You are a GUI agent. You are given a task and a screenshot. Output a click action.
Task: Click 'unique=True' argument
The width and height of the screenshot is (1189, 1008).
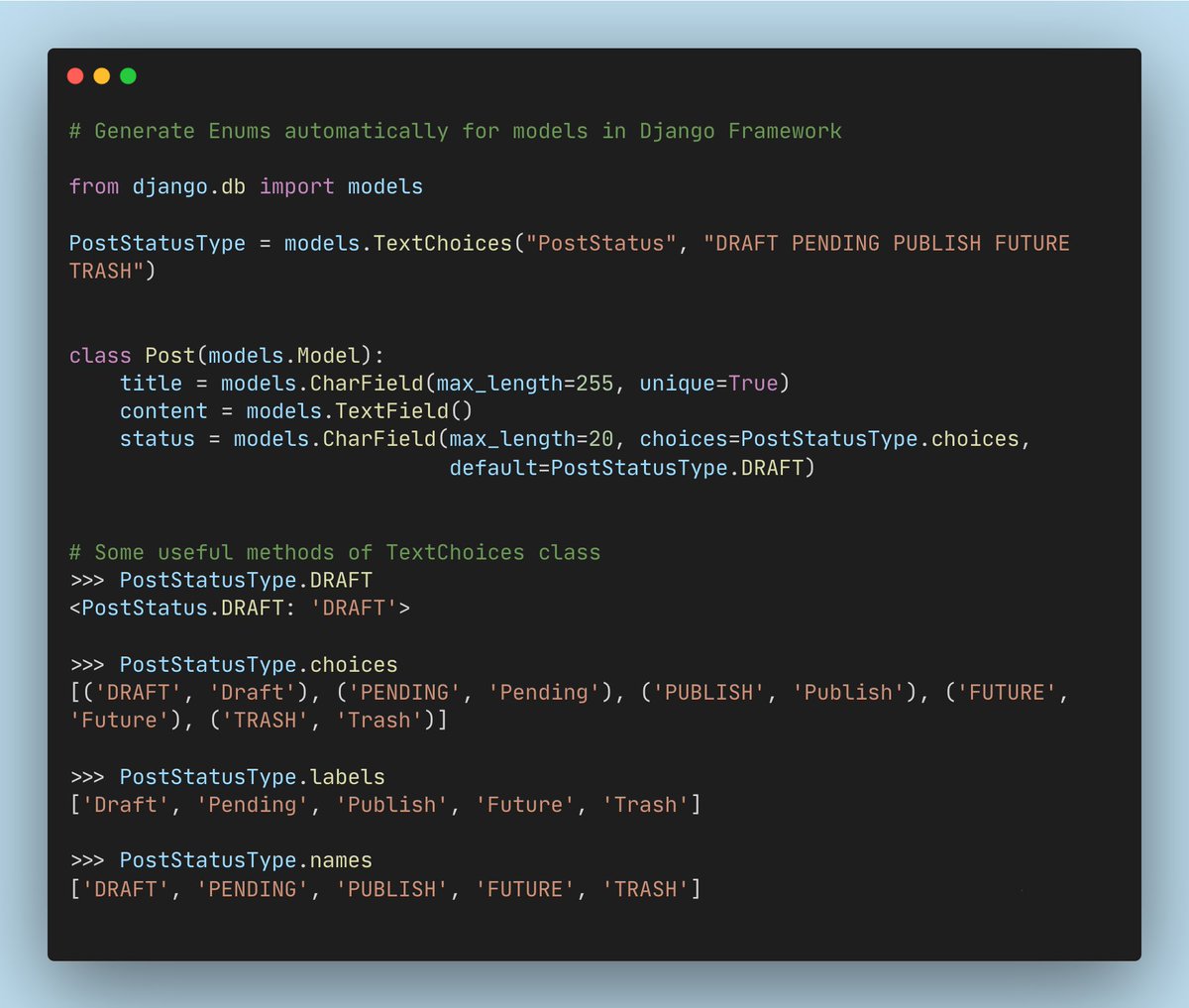(708, 383)
